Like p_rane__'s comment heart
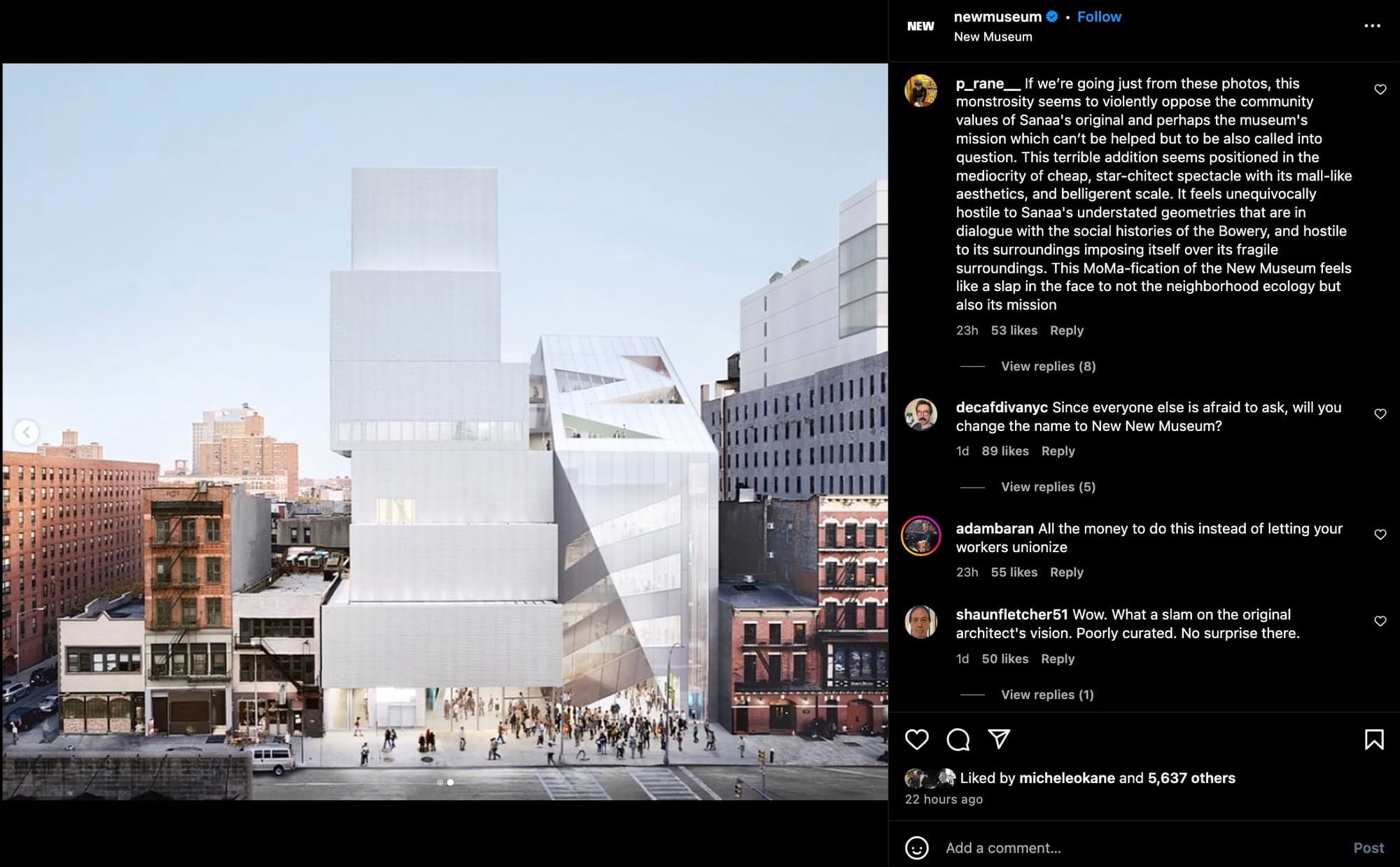Viewport: 1400px width, 867px height. point(1380,90)
